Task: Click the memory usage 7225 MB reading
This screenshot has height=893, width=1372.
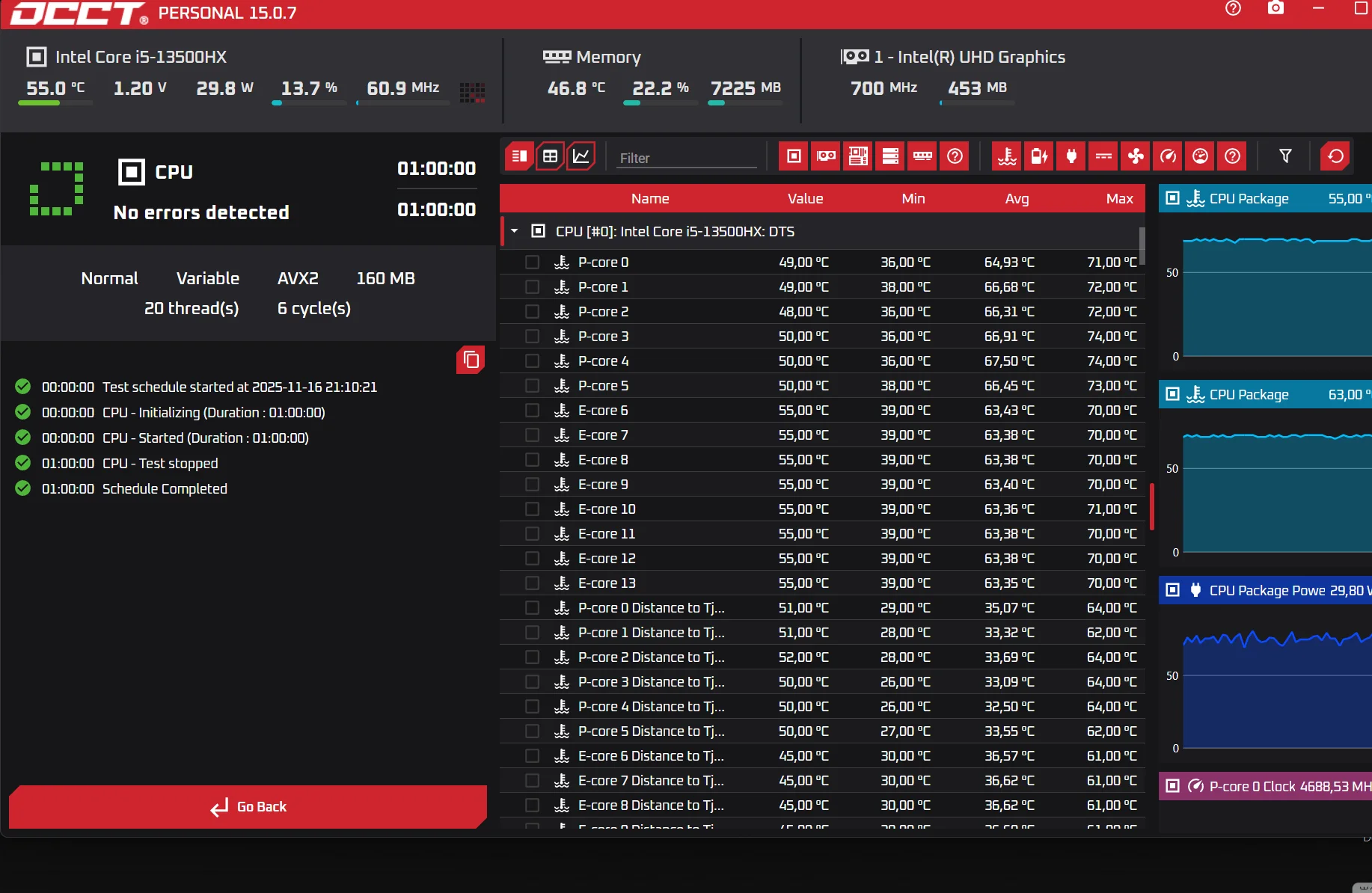Action: click(745, 88)
